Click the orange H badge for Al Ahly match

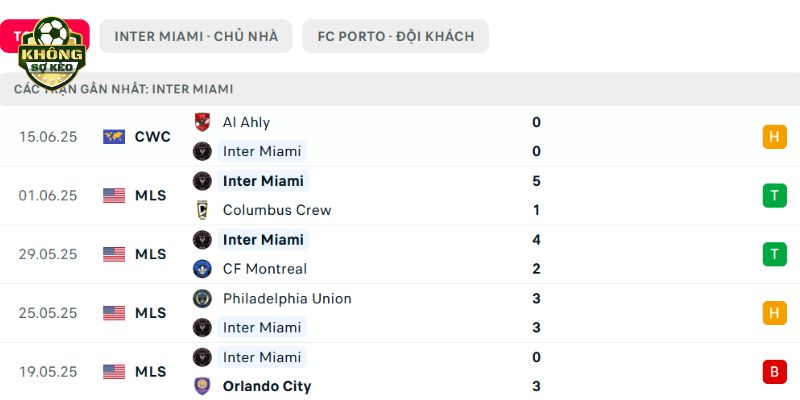pos(774,137)
